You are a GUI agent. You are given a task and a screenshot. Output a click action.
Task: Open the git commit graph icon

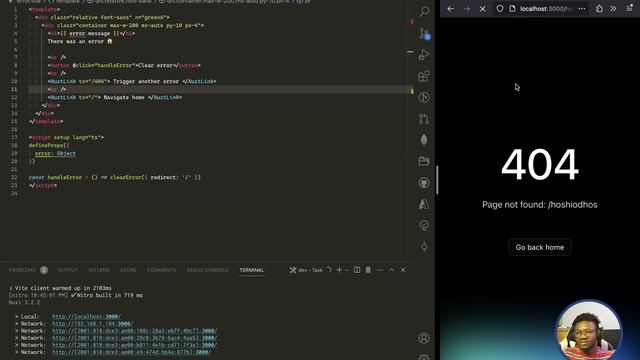(424, 247)
